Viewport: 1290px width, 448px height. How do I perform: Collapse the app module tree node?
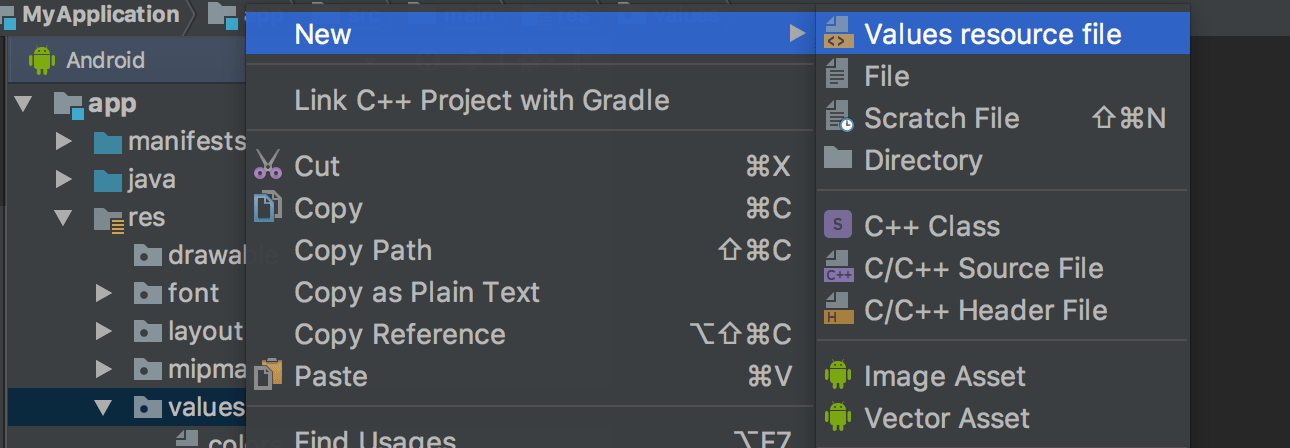point(24,103)
